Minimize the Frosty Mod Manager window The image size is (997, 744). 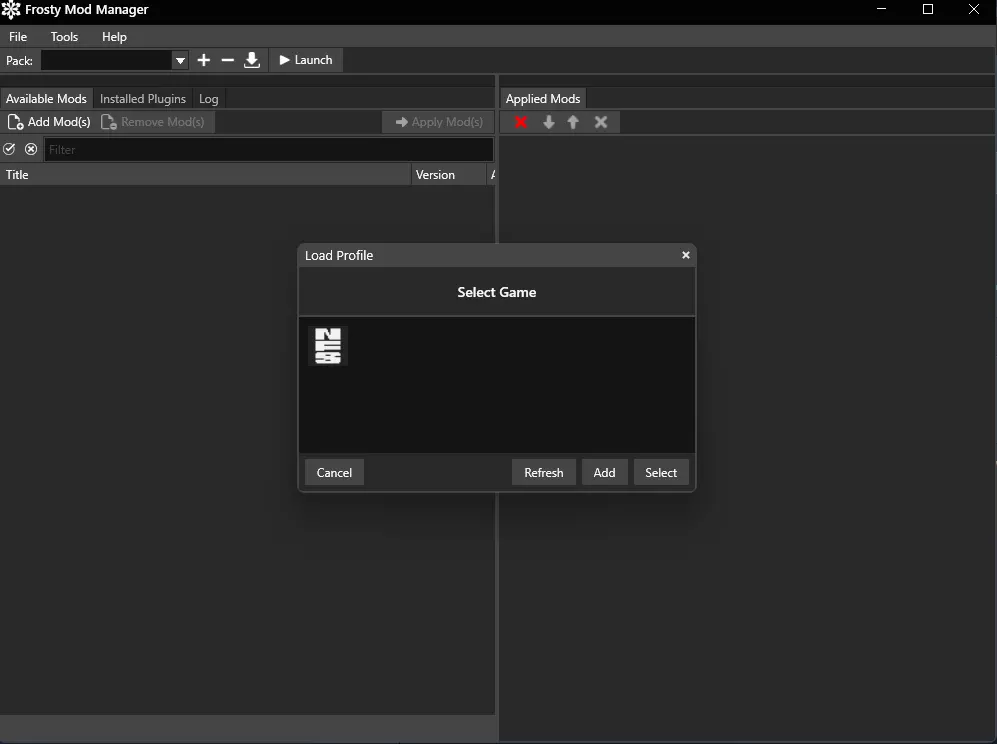(x=881, y=9)
